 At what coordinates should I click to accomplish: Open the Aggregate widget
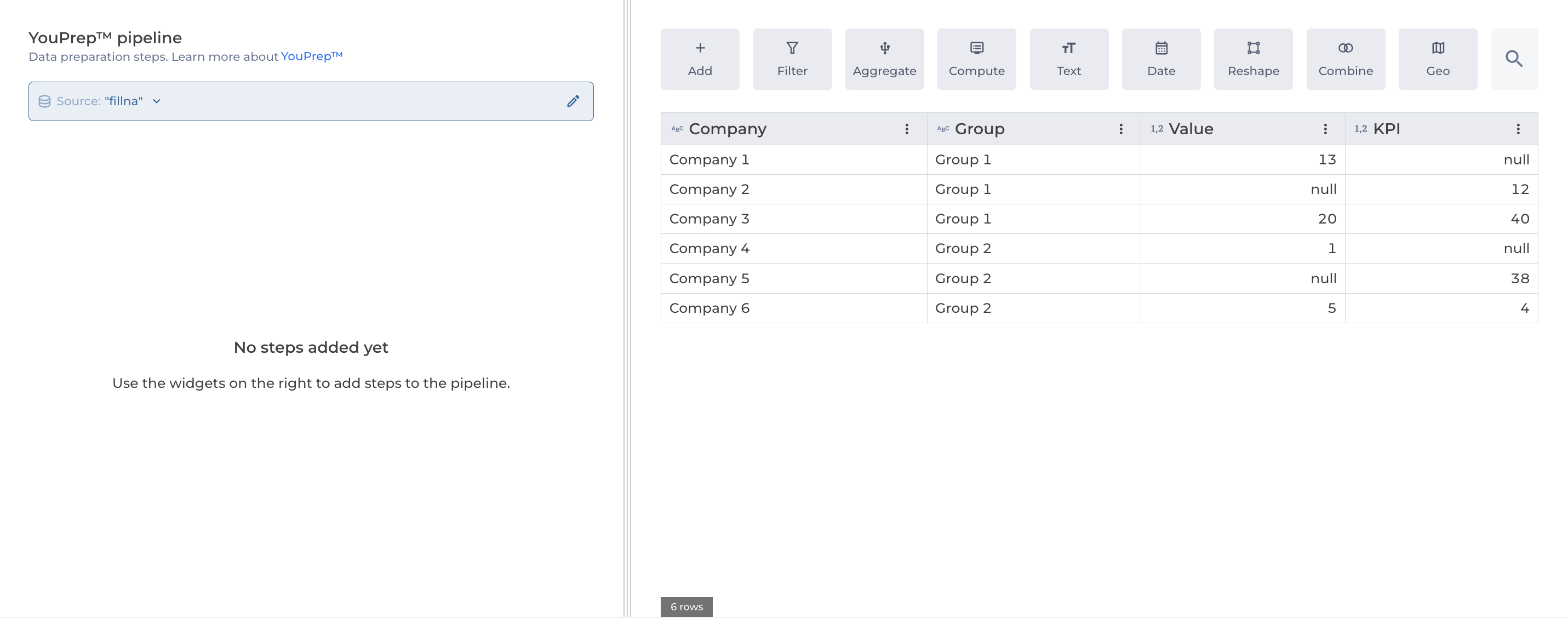pyautogui.click(x=884, y=59)
